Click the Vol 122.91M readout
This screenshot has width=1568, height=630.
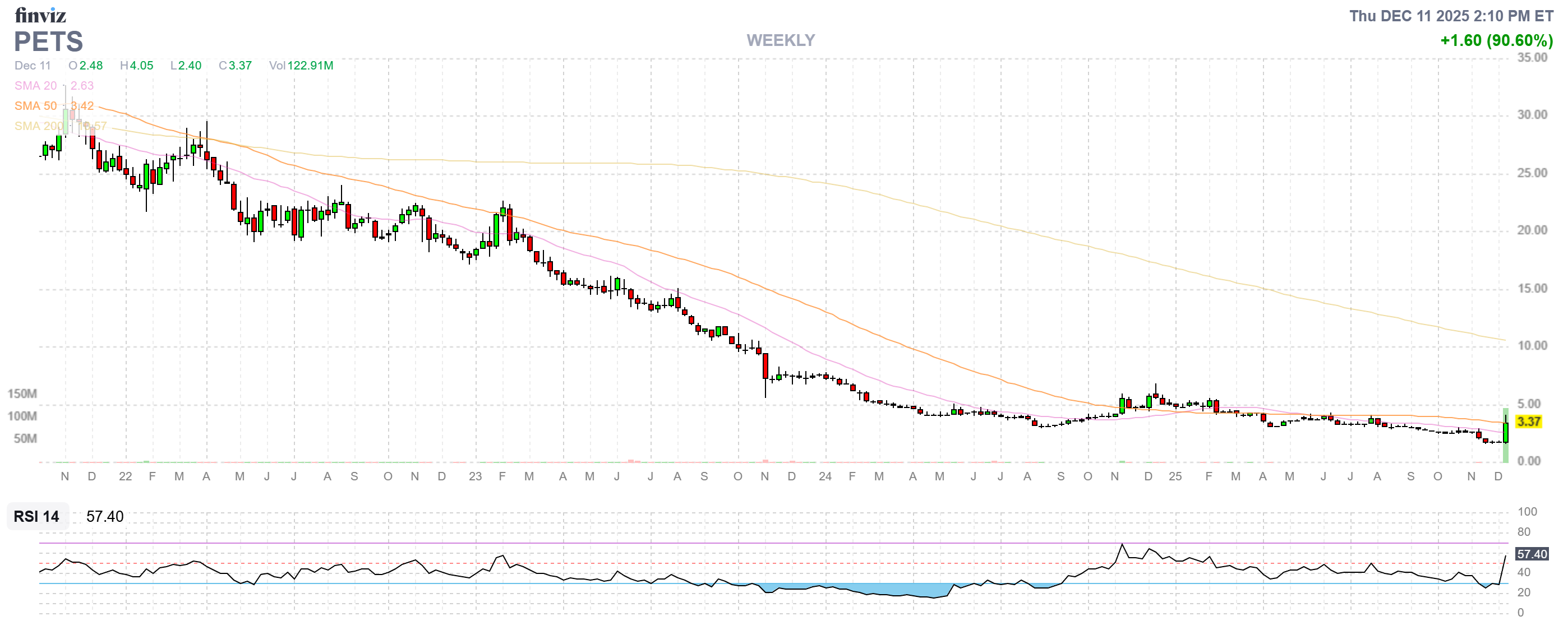pos(301,66)
